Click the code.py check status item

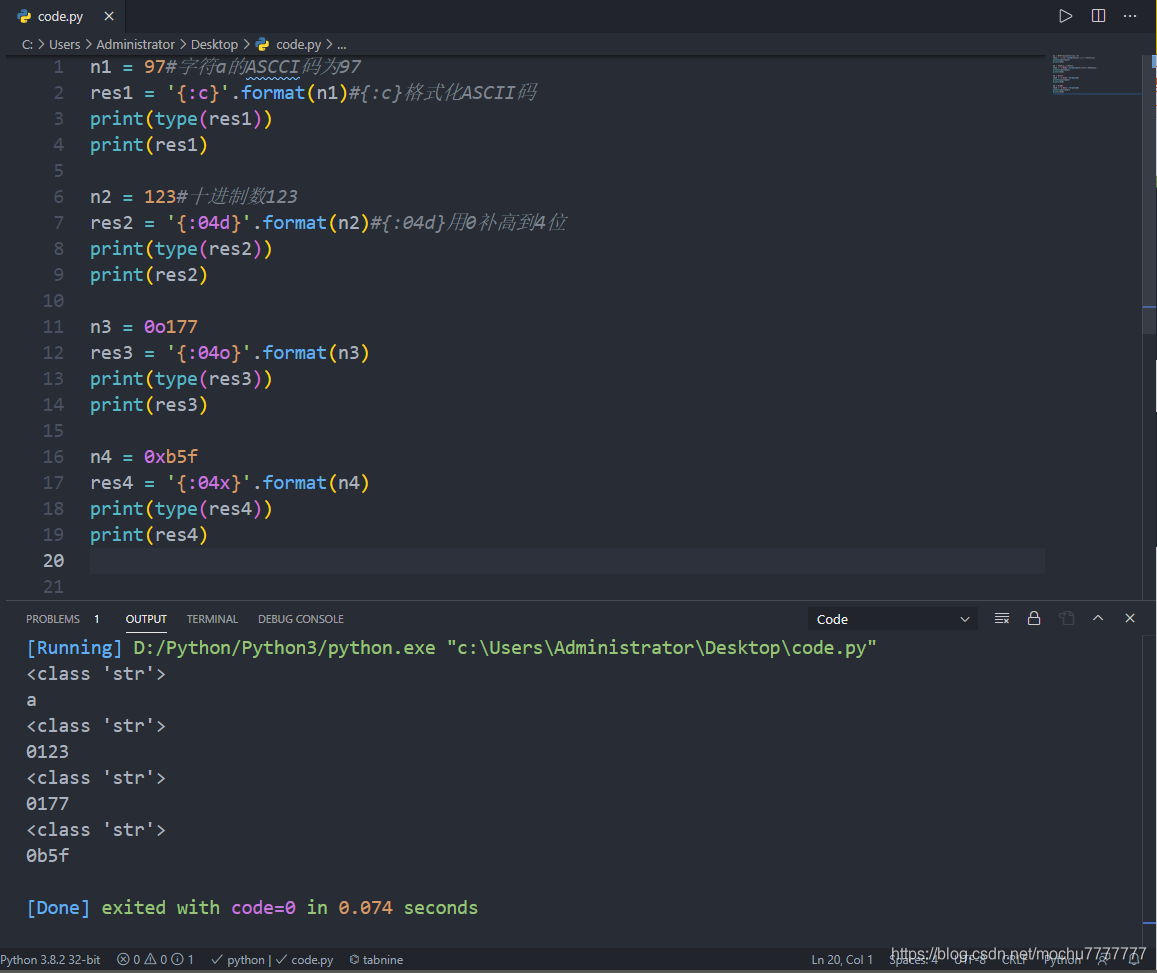coord(304,960)
